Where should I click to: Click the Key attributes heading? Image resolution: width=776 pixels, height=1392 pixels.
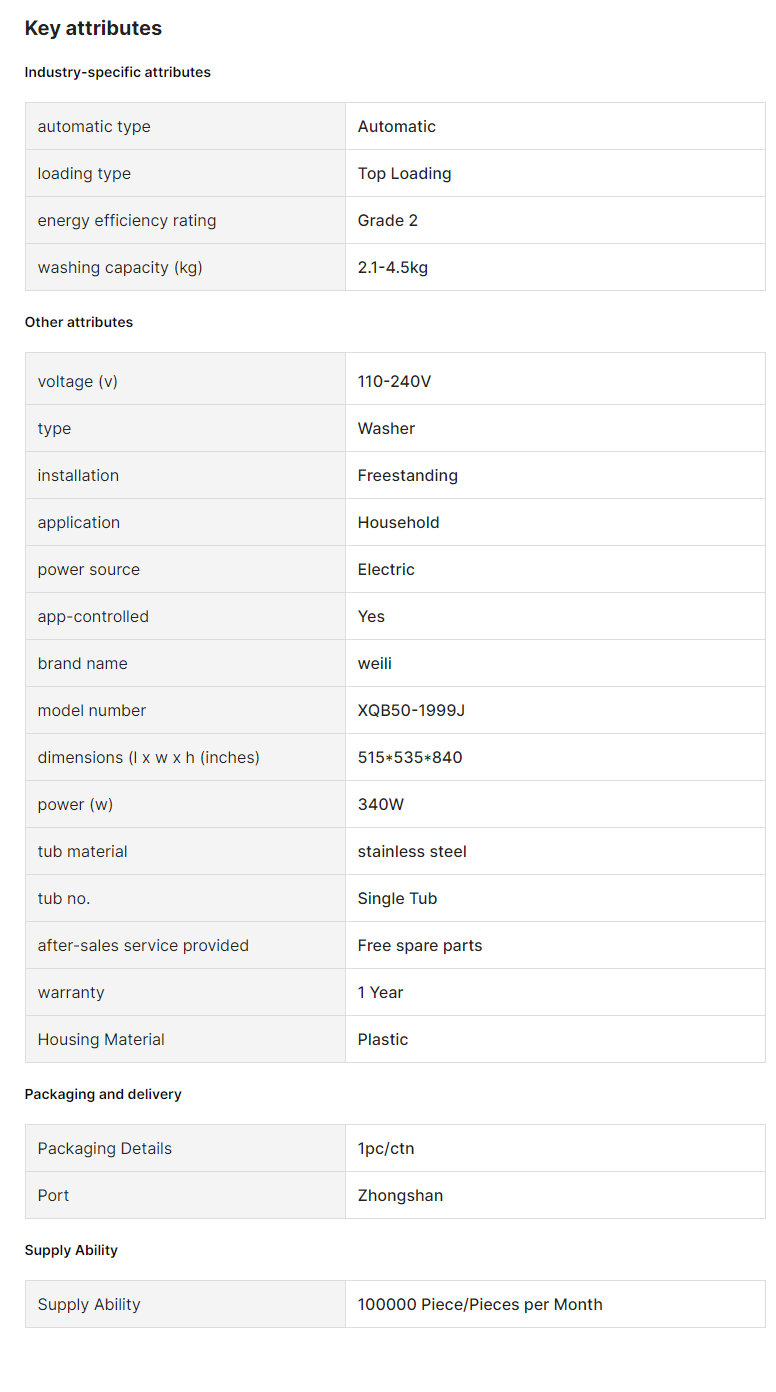click(93, 28)
